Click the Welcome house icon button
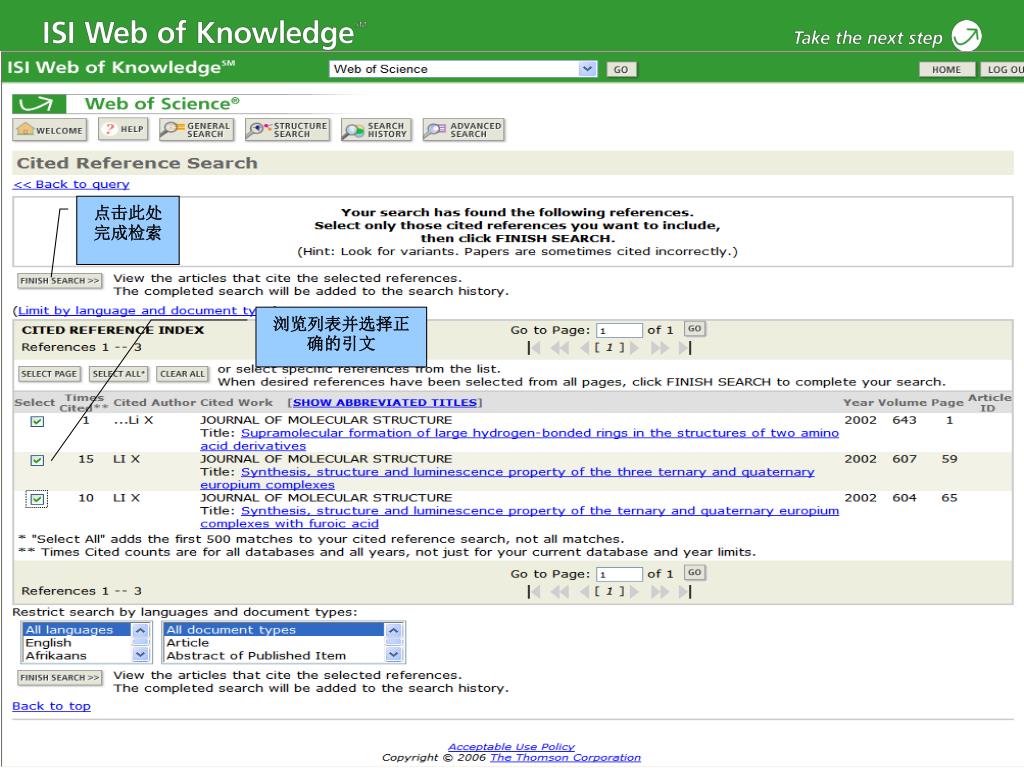This screenshot has height=768, width=1024. (50, 129)
